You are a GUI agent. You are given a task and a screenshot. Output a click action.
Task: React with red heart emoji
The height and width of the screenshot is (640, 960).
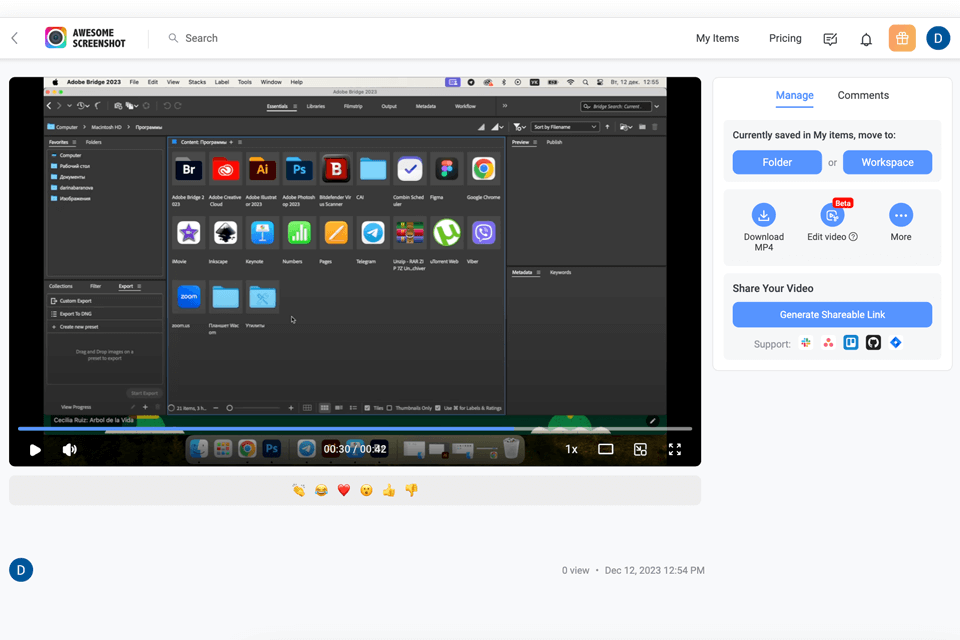[x=343, y=490]
